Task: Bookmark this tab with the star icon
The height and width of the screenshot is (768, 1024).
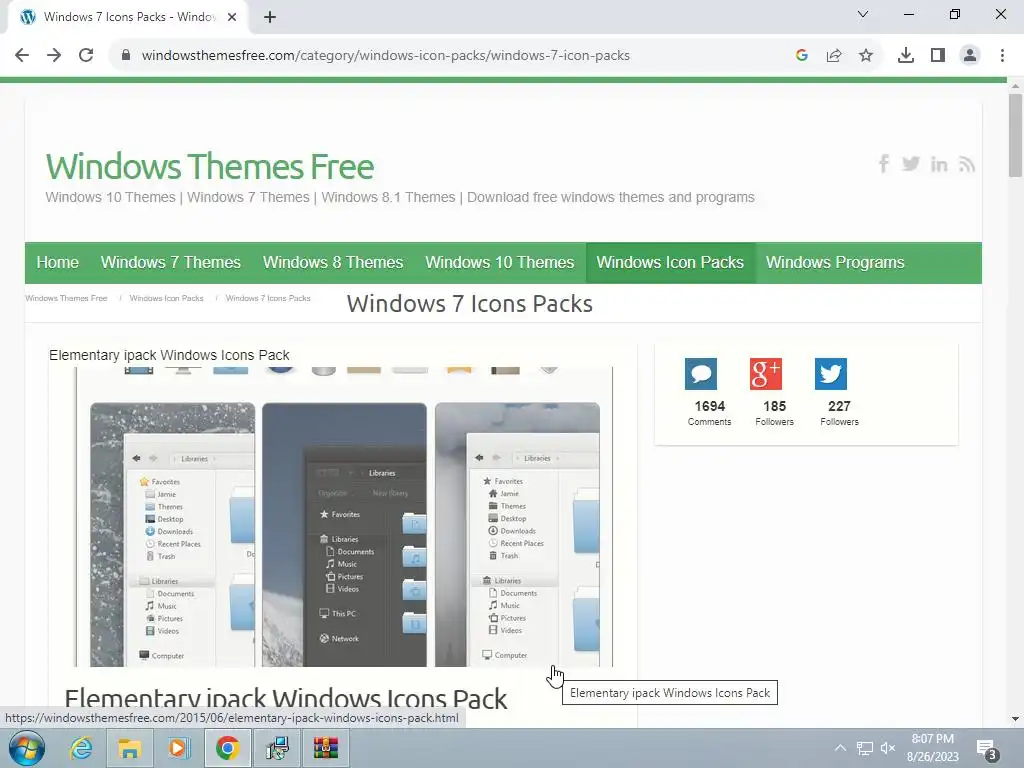Action: (866, 56)
